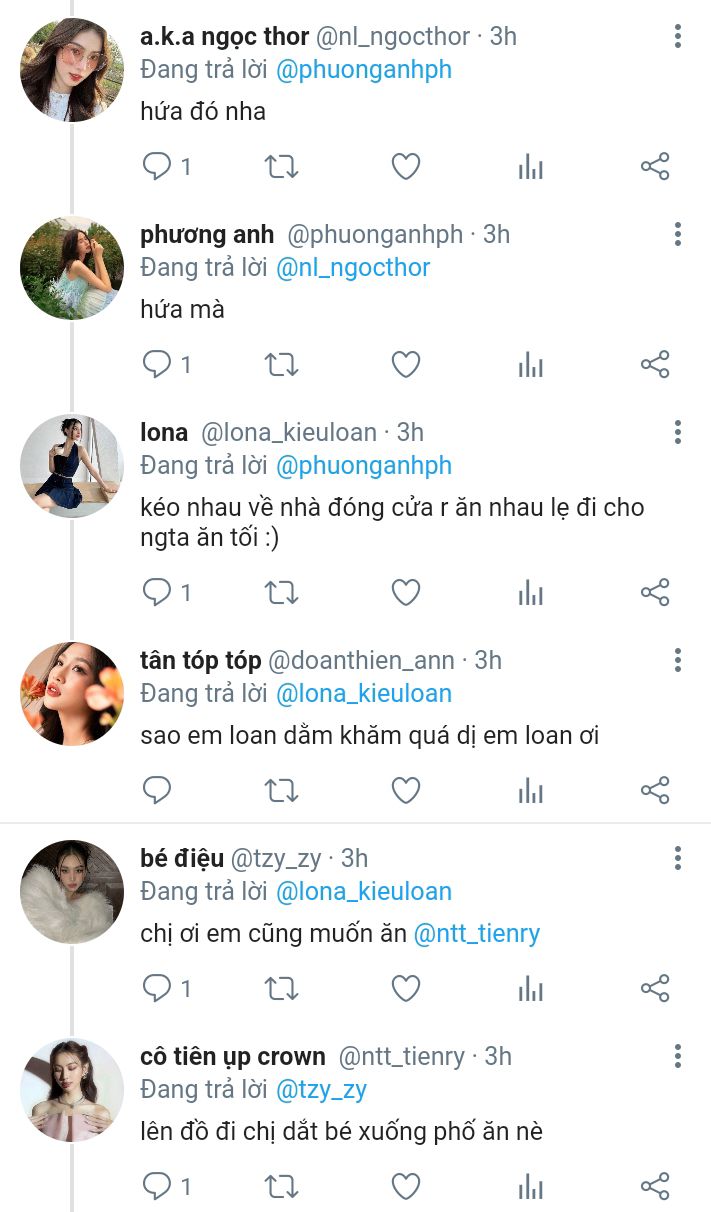Open tân tóp tóp's display name
The image size is (711, 1212).
(201, 661)
